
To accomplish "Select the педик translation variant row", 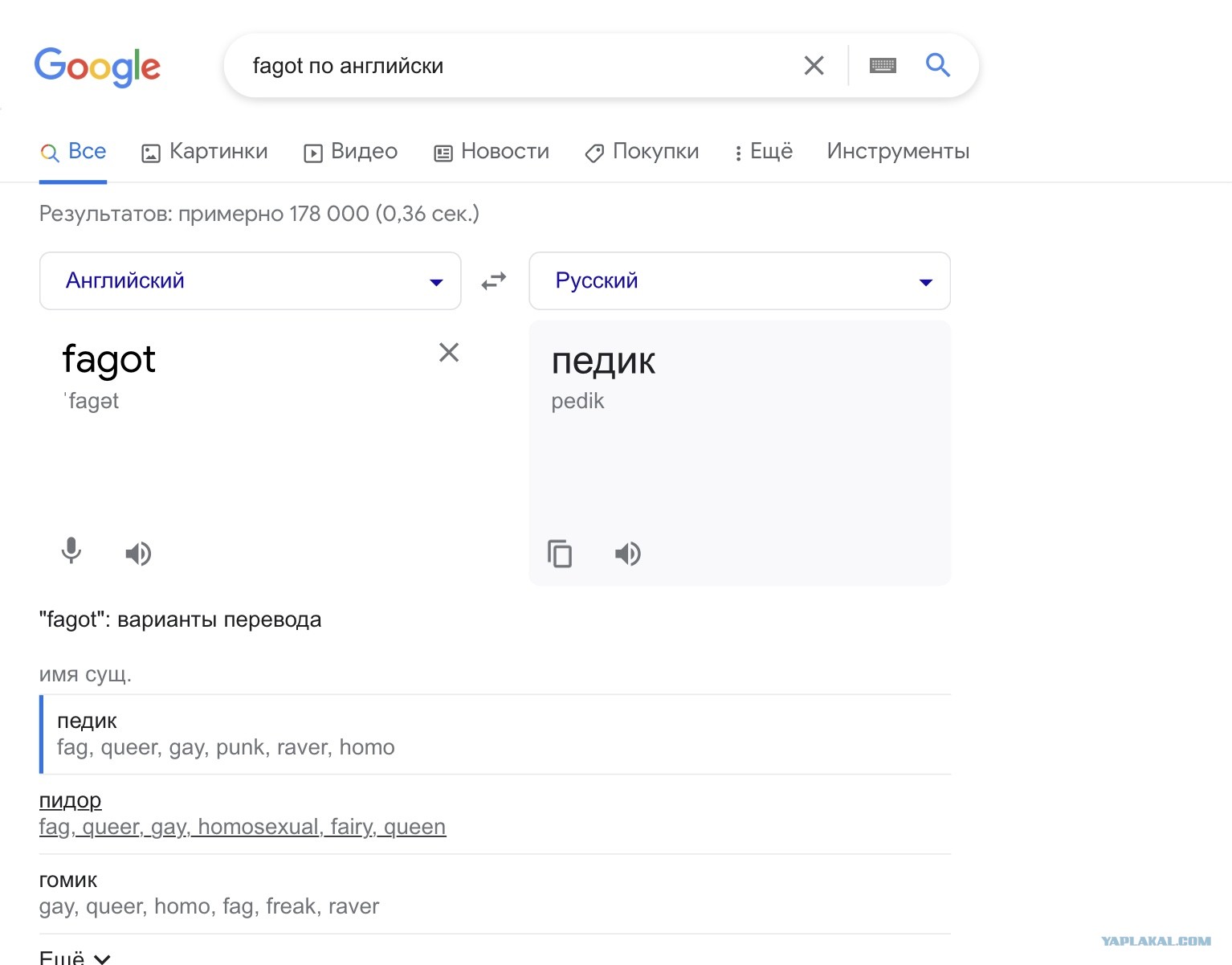I will point(495,734).
